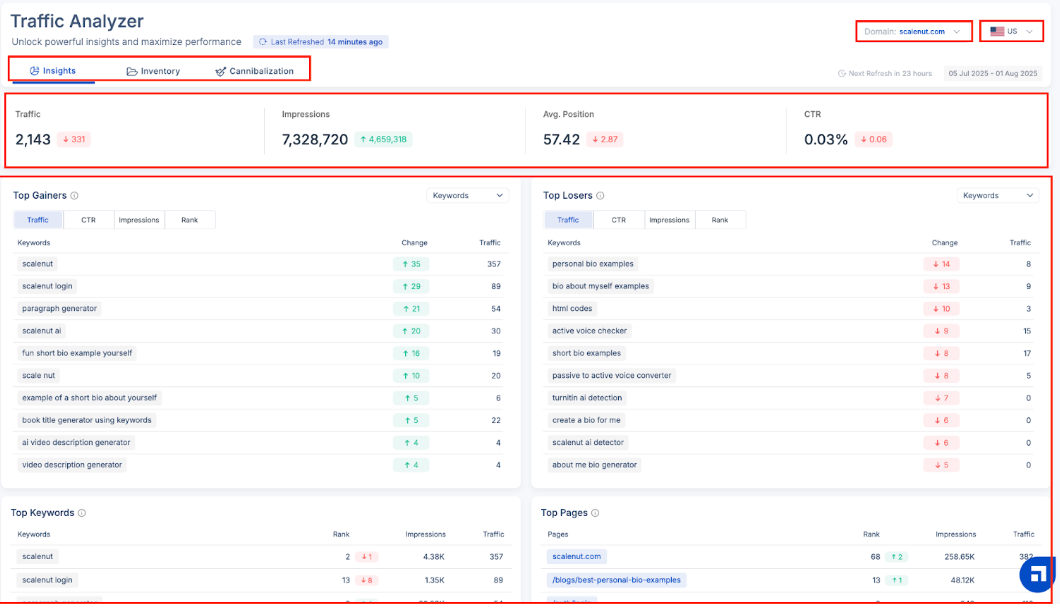This screenshot has height=608, width=1060.
Task: Switch Top Losers to Impressions view
Action: pyautogui.click(x=669, y=220)
